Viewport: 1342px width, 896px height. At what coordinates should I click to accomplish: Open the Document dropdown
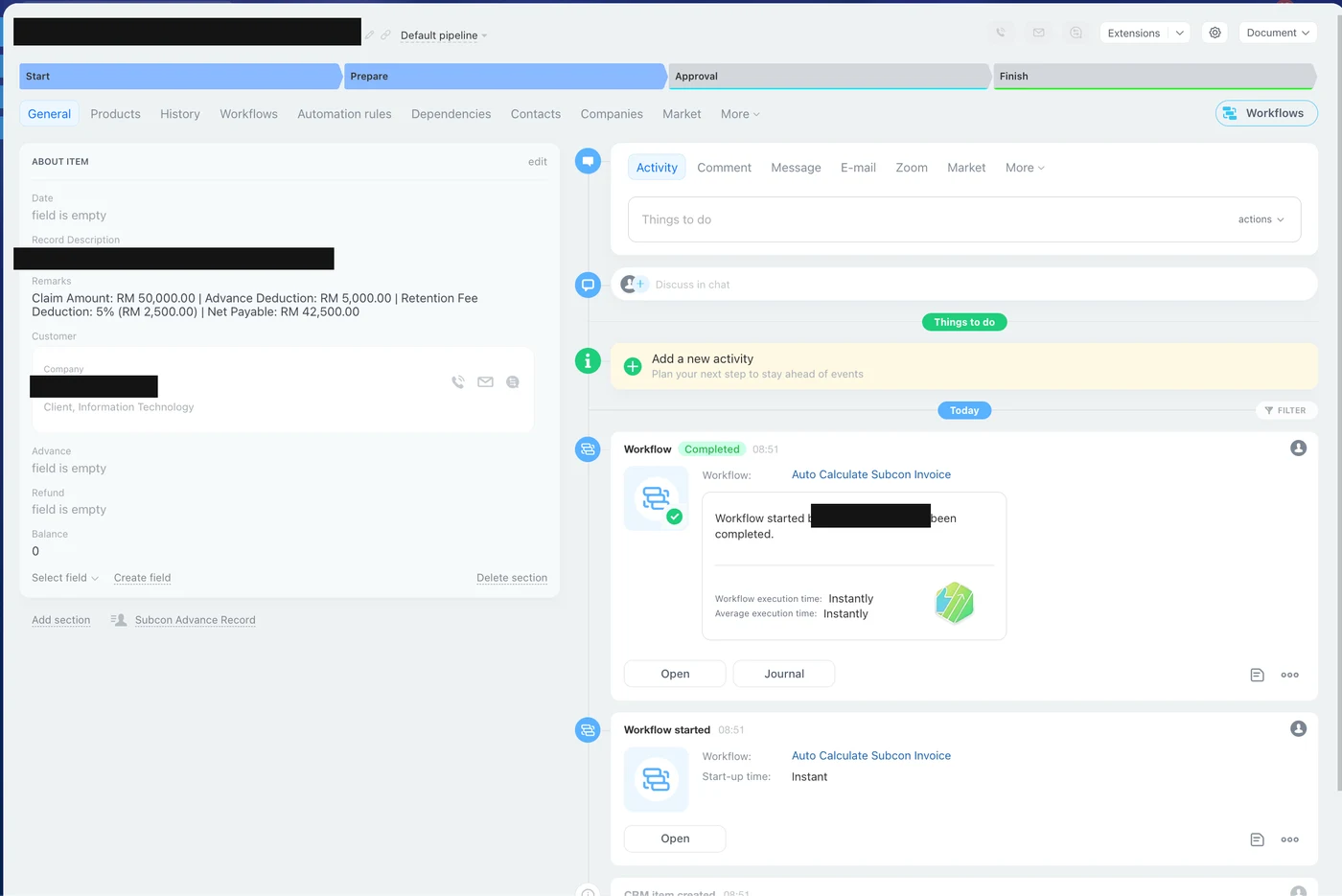coord(1278,33)
